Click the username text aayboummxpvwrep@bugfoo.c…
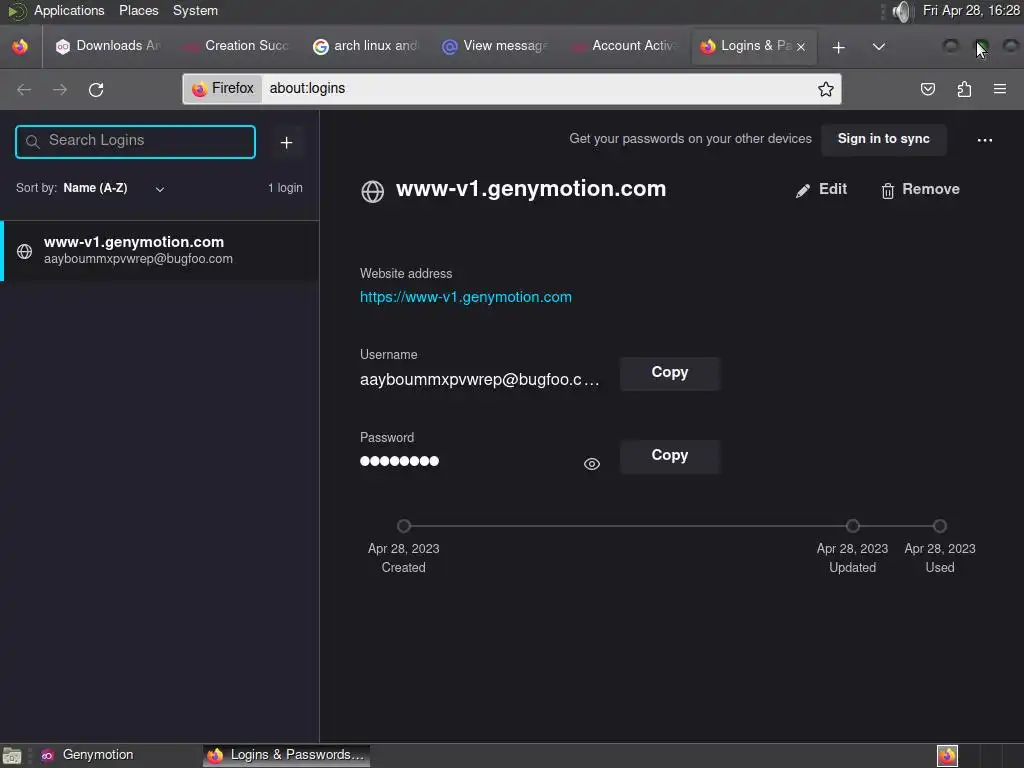This screenshot has width=1024, height=768. coord(479,380)
